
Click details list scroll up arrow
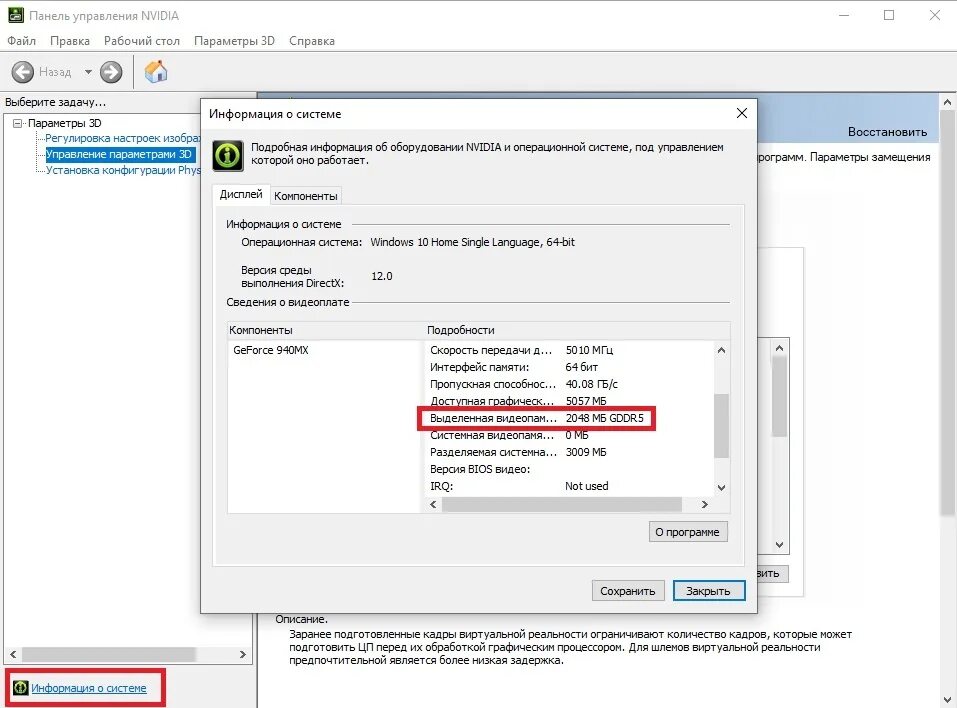click(x=721, y=350)
